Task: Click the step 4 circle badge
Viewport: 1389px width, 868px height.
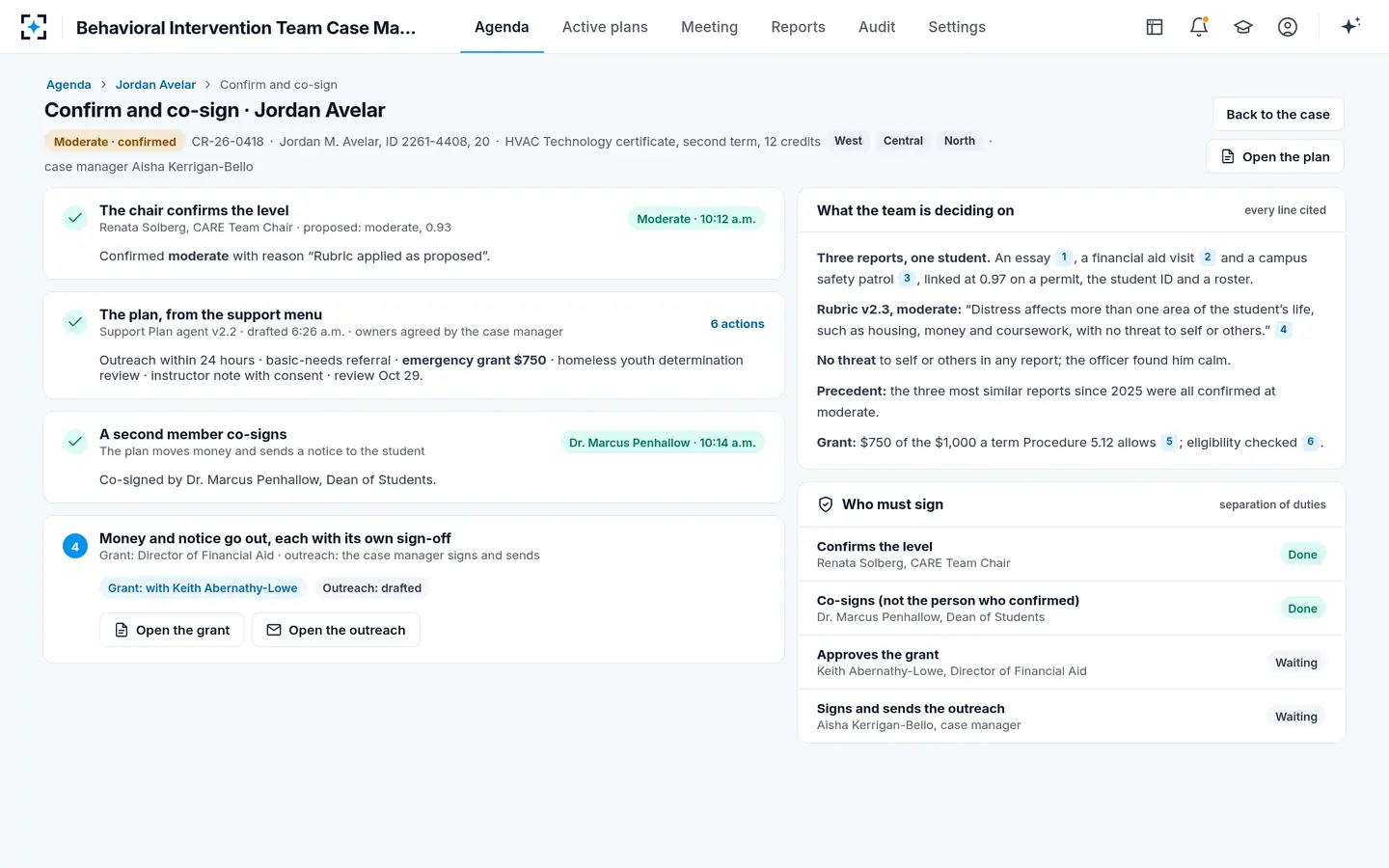Action: [x=75, y=546]
